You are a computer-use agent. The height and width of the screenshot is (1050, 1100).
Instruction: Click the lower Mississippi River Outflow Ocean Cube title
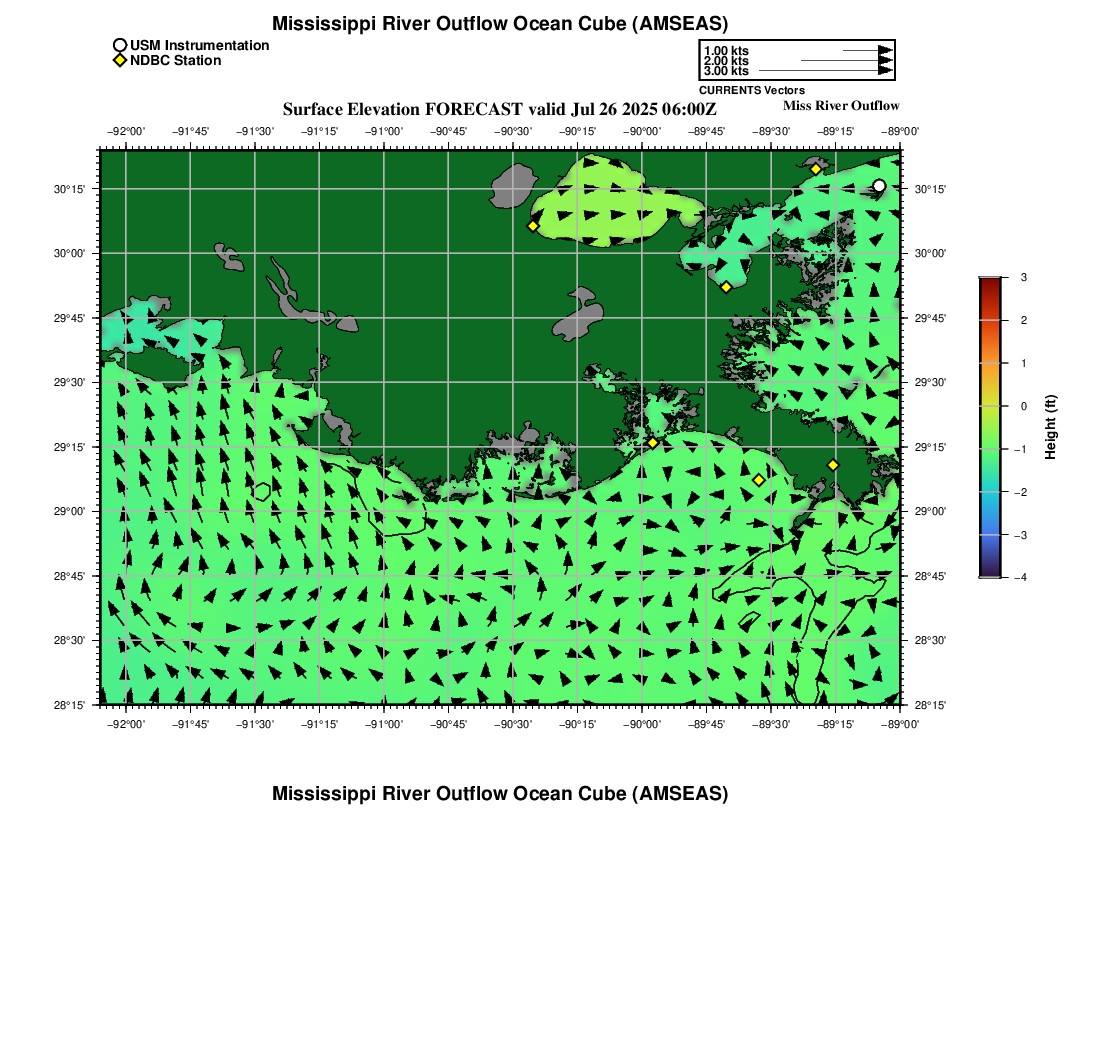pyautogui.click(x=500, y=794)
